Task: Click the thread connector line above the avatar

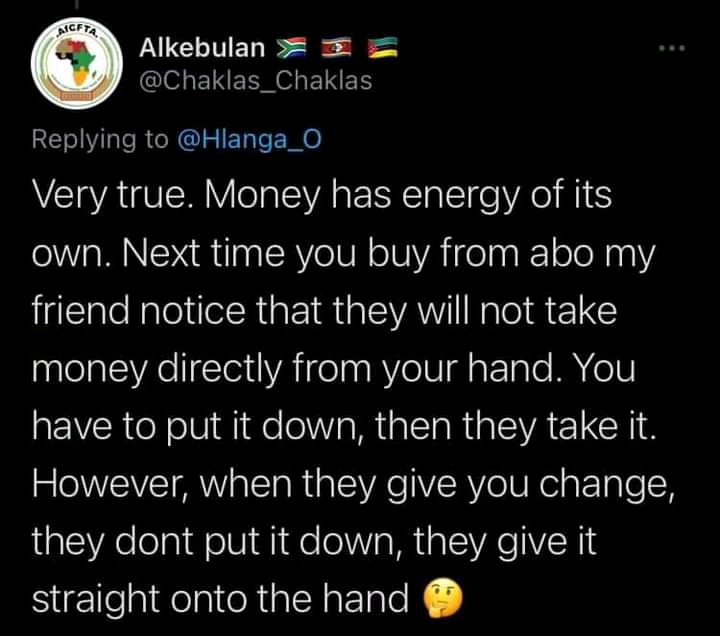Action: coord(77,4)
